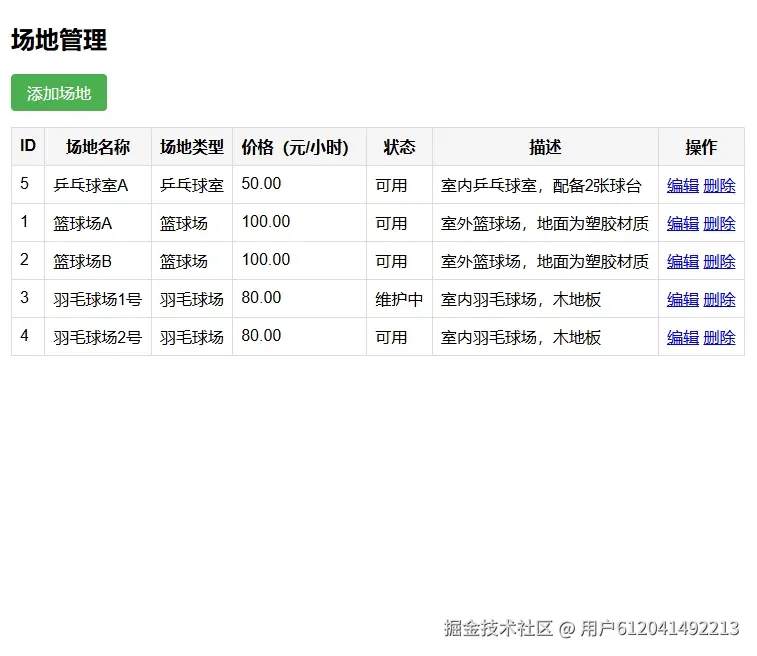Click the 维护中 status cell
757x656 pixels.
[399, 299]
